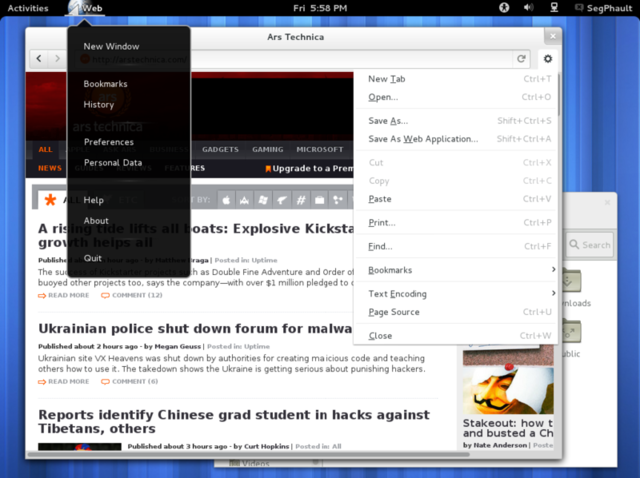Expand the Bookmarks submenu in gear menu
The height and width of the screenshot is (478, 640).
pyautogui.click(x=456, y=270)
